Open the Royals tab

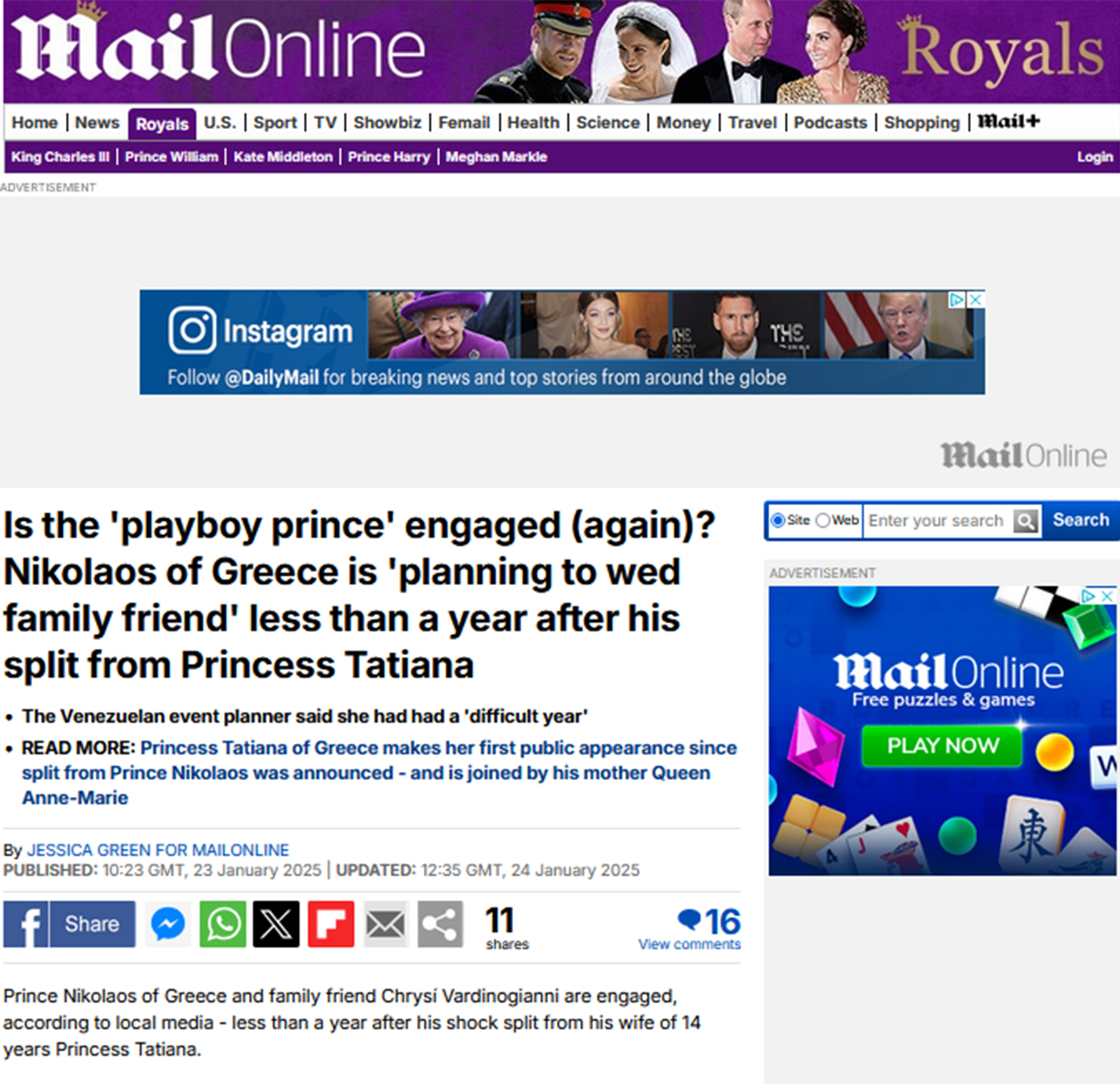click(x=162, y=124)
